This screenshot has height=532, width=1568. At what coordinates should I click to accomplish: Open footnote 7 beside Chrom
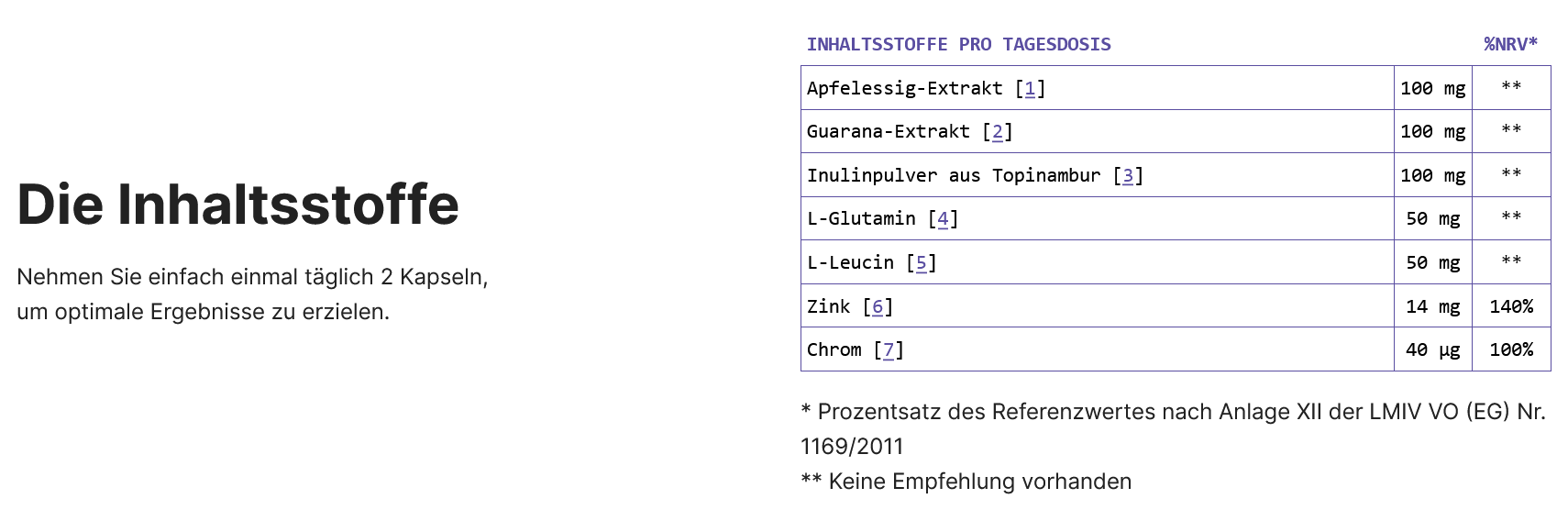pos(889,349)
